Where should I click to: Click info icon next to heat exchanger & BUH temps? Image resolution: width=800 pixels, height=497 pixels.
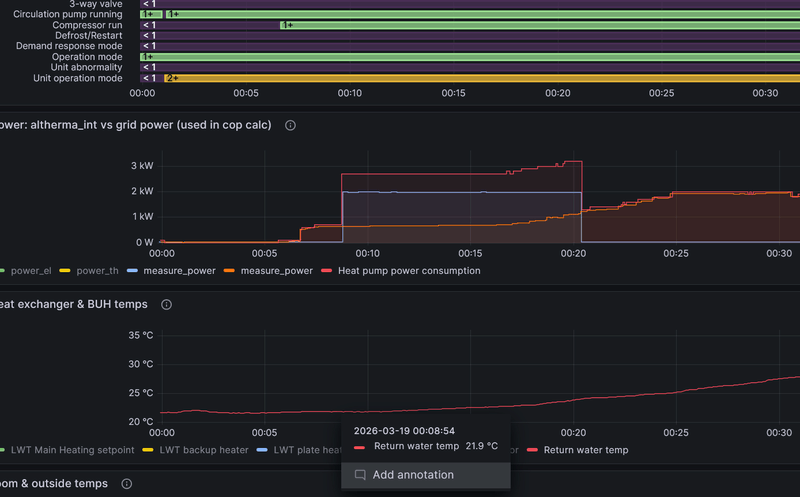(x=167, y=304)
